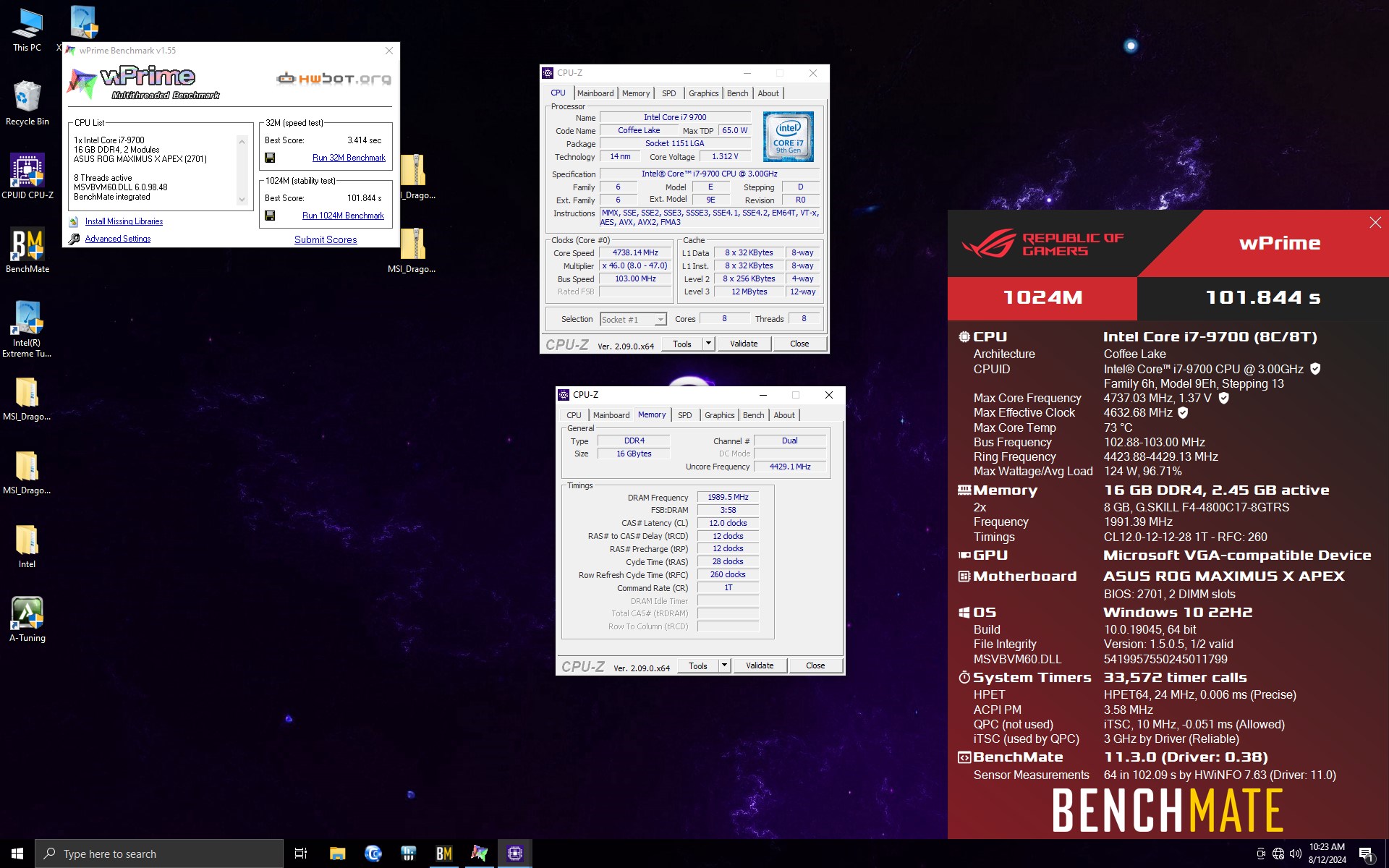The width and height of the screenshot is (1389, 868).
Task: Click Validate in upper CPU-Z window
Action: click(744, 344)
